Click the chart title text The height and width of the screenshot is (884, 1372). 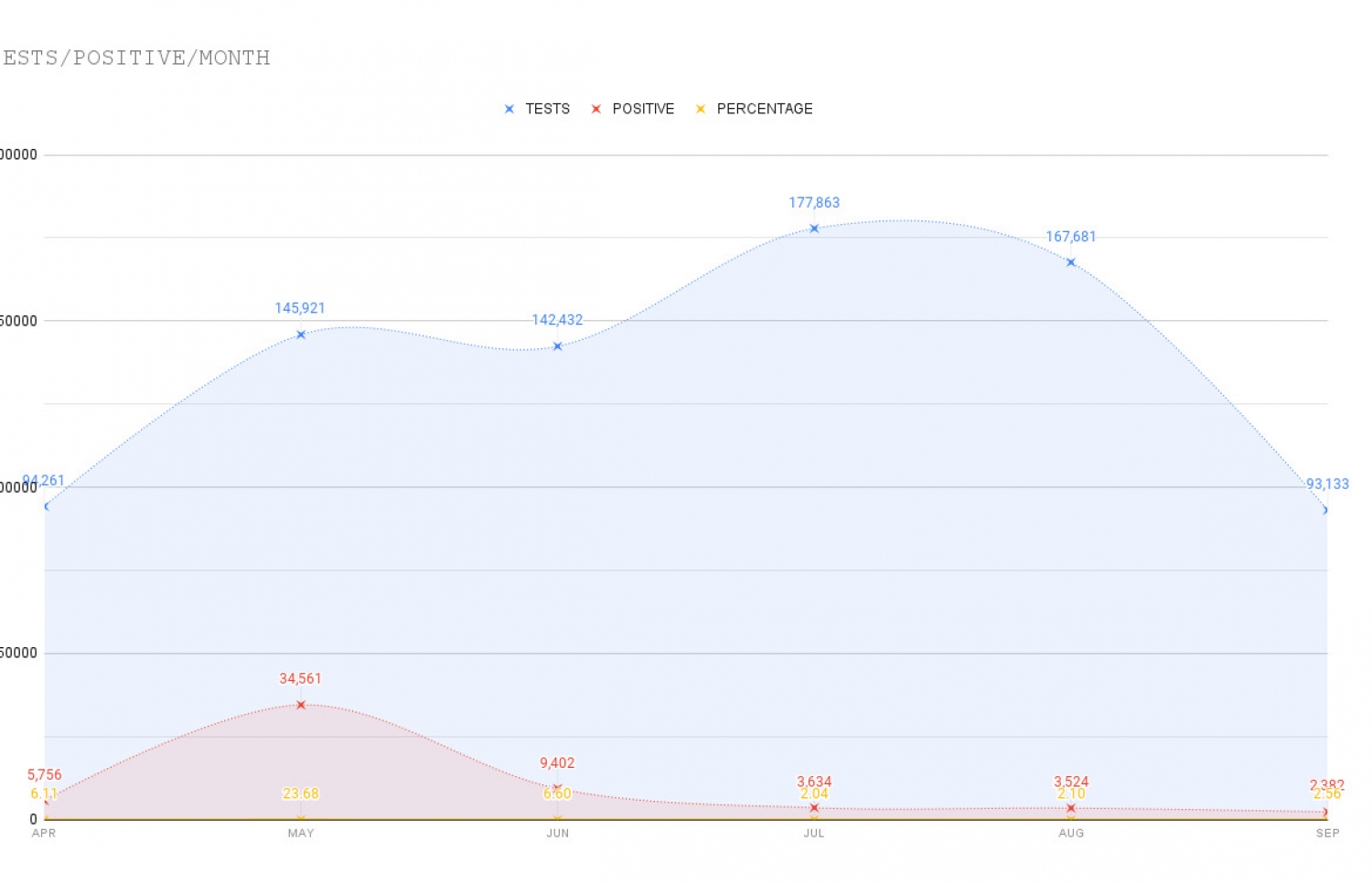pyautogui.click(x=136, y=58)
